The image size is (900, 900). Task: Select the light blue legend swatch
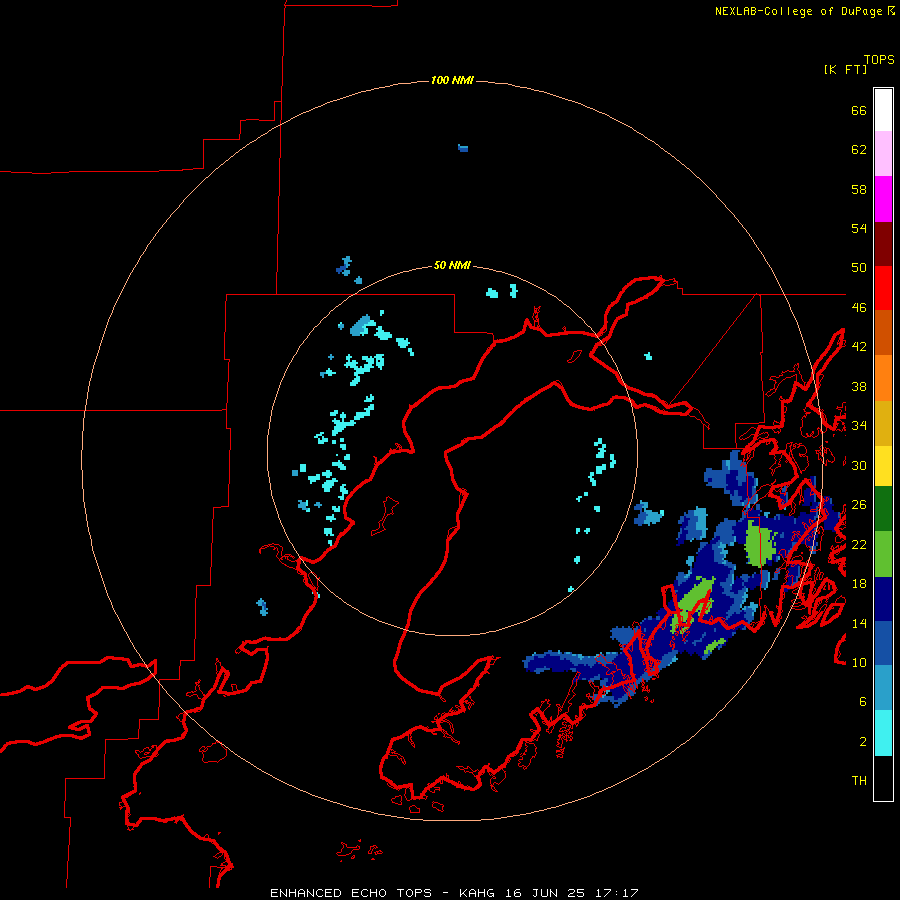tap(883, 688)
